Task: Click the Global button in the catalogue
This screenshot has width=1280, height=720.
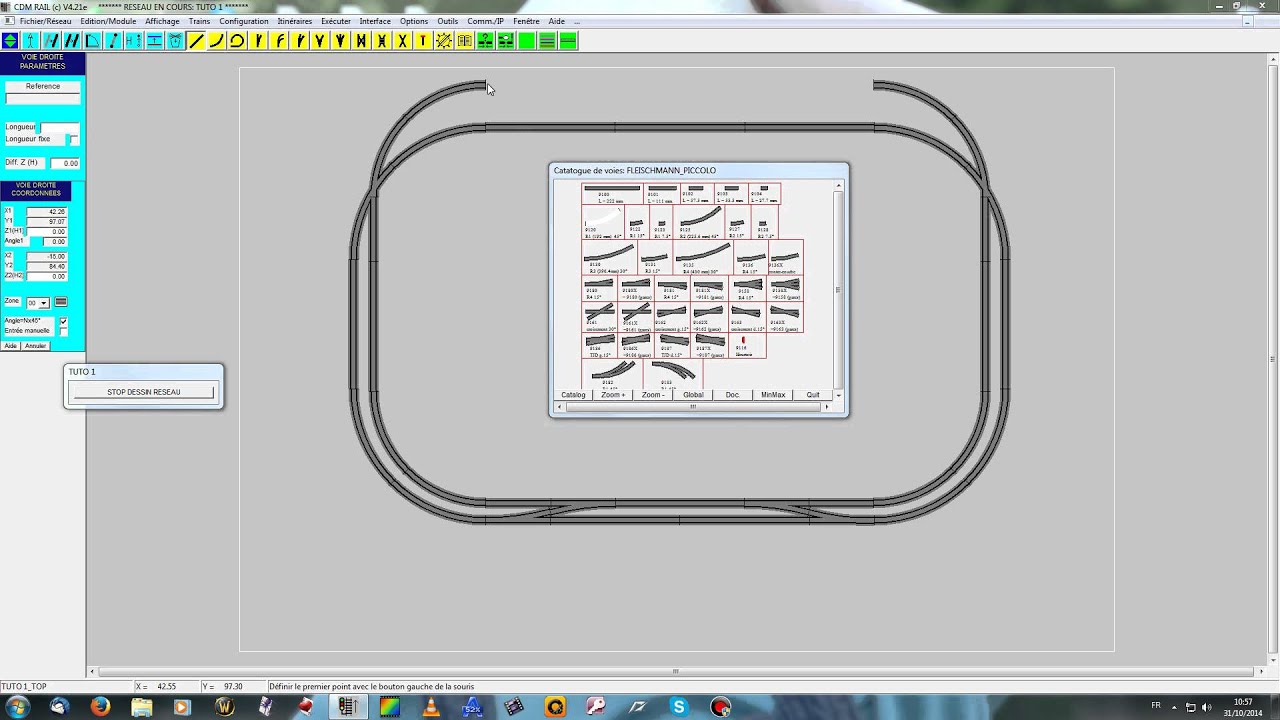Action: pyautogui.click(x=693, y=395)
